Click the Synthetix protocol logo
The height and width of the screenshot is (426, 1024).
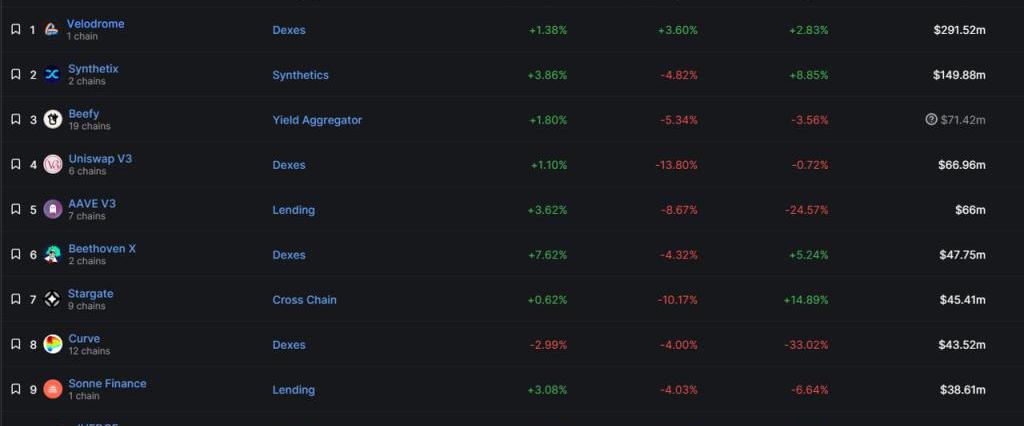click(x=53, y=75)
